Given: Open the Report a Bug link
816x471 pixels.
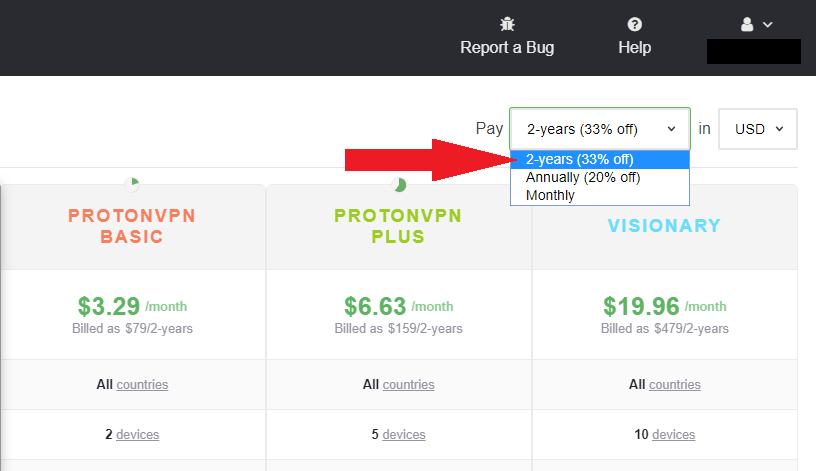Looking at the screenshot, I should coord(507,47).
